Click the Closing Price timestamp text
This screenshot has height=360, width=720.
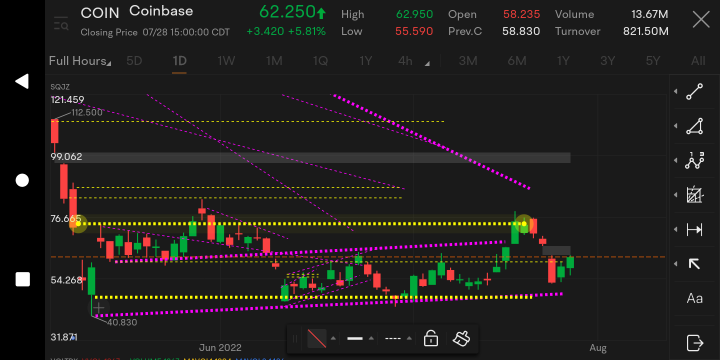click(155, 33)
